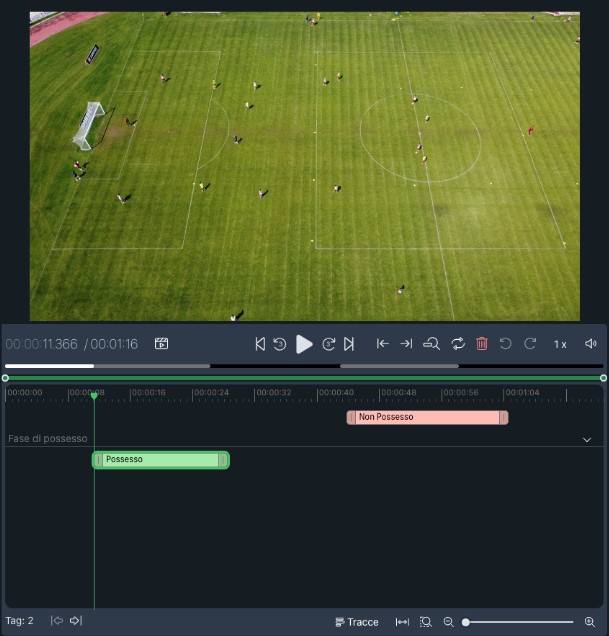
Task: Zoom timeline to selection icon
Action: (426, 622)
